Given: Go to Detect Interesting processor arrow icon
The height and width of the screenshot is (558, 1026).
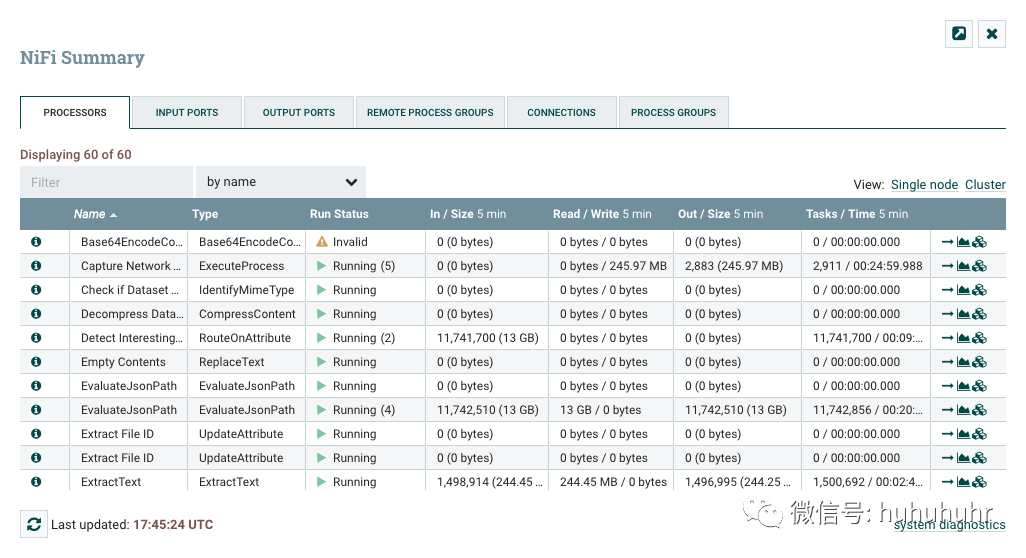Looking at the screenshot, I should coord(947,338).
